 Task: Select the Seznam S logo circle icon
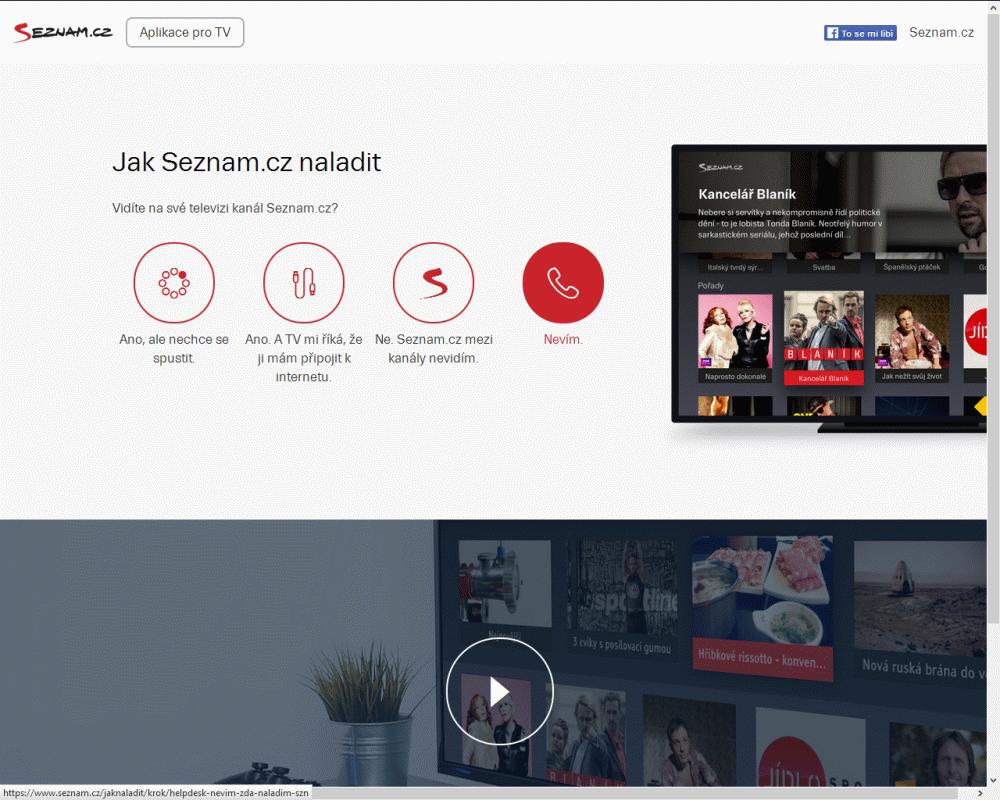click(434, 283)
